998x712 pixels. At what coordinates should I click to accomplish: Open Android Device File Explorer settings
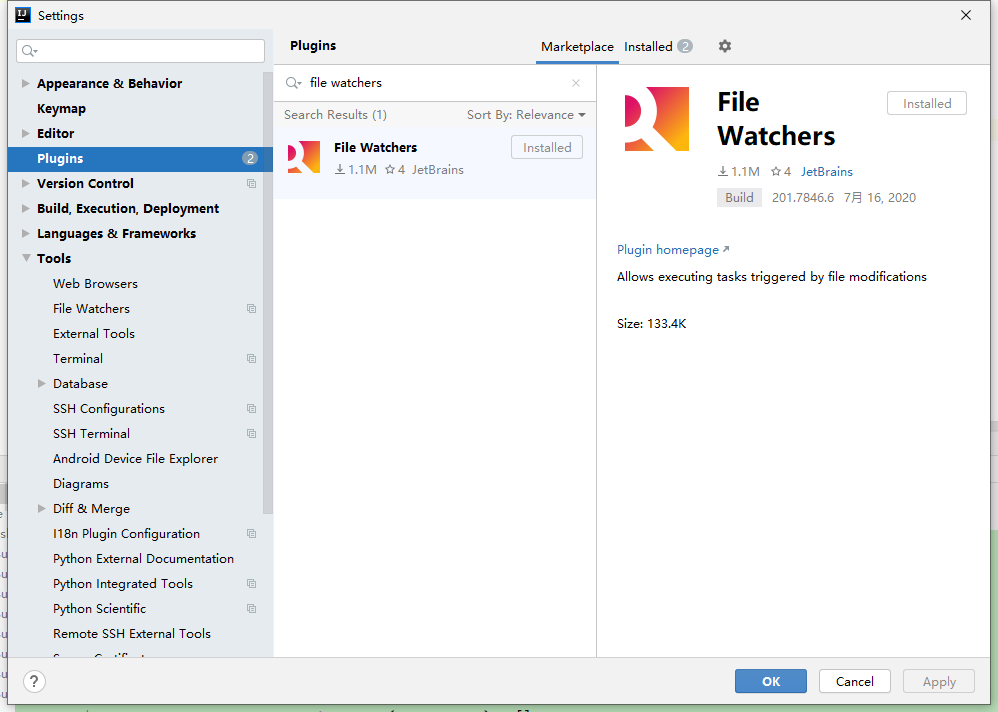click(x=135, y=459)
